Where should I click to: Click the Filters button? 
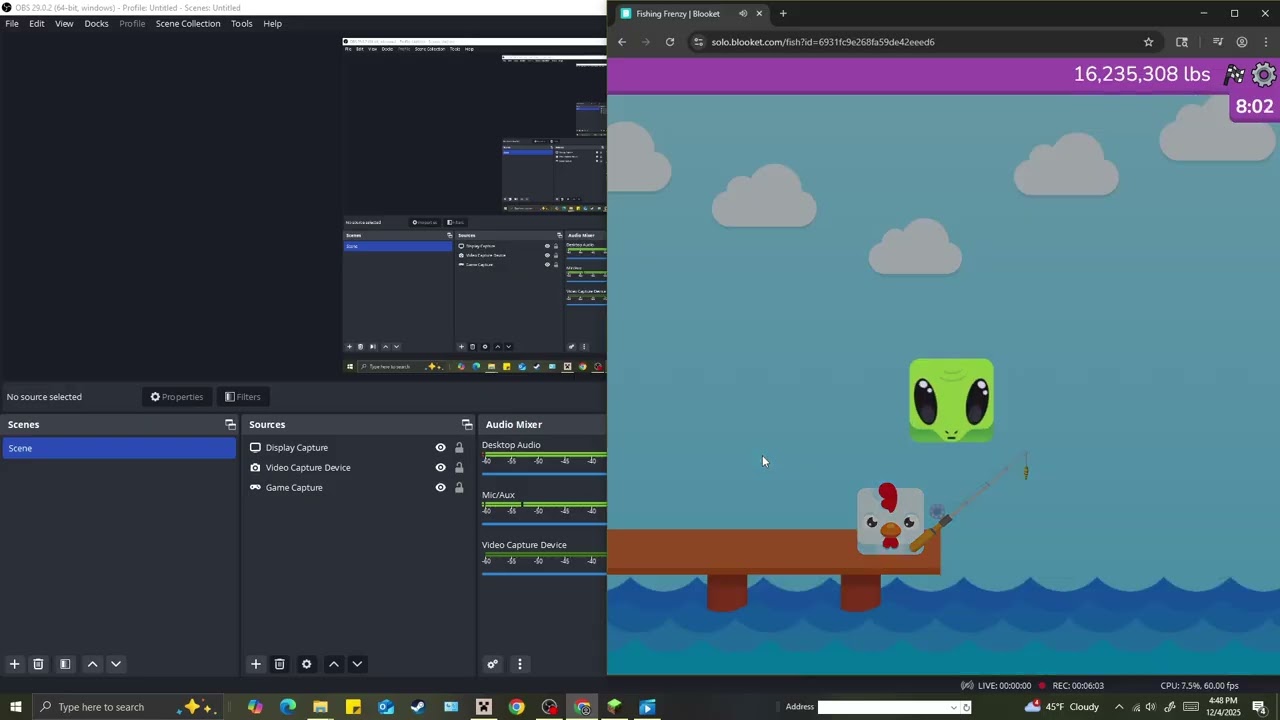(x=243, y=397)
